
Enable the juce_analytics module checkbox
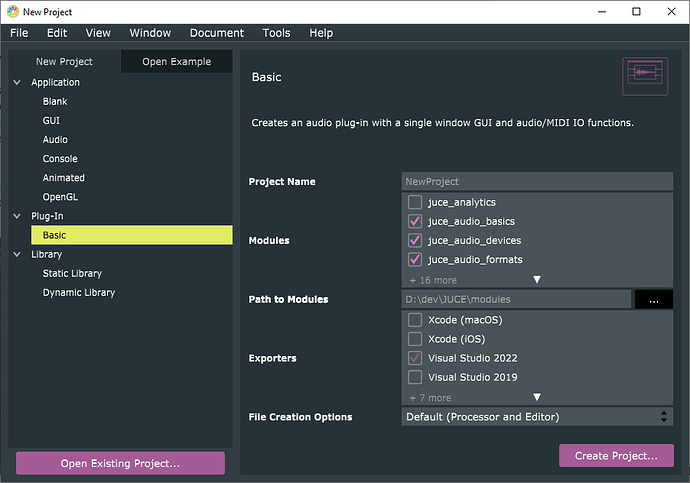coord(415,202)
